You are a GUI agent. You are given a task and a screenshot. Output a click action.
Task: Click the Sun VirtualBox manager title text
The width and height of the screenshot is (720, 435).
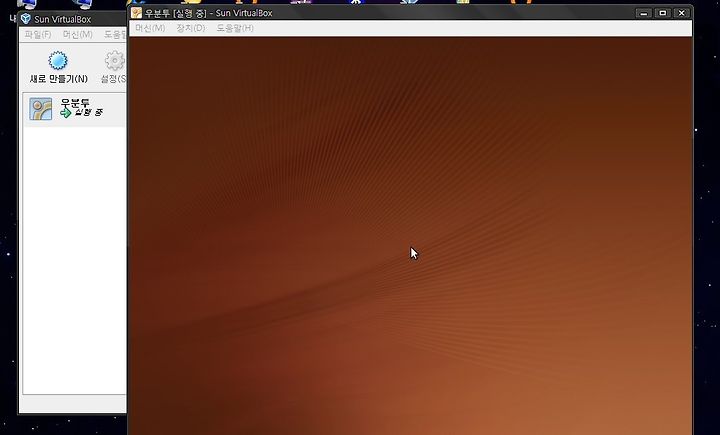[62, 19]
